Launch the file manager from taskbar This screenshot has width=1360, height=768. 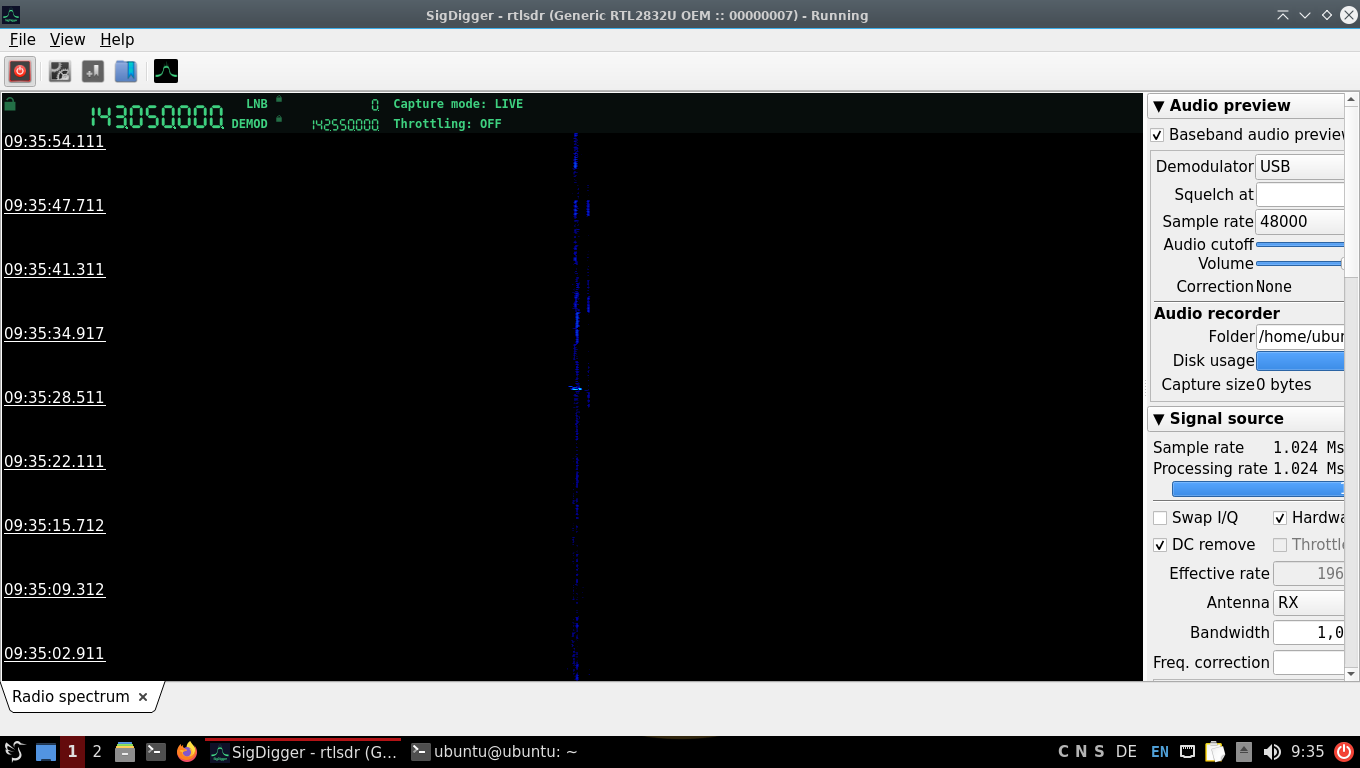tap(125, 752)
